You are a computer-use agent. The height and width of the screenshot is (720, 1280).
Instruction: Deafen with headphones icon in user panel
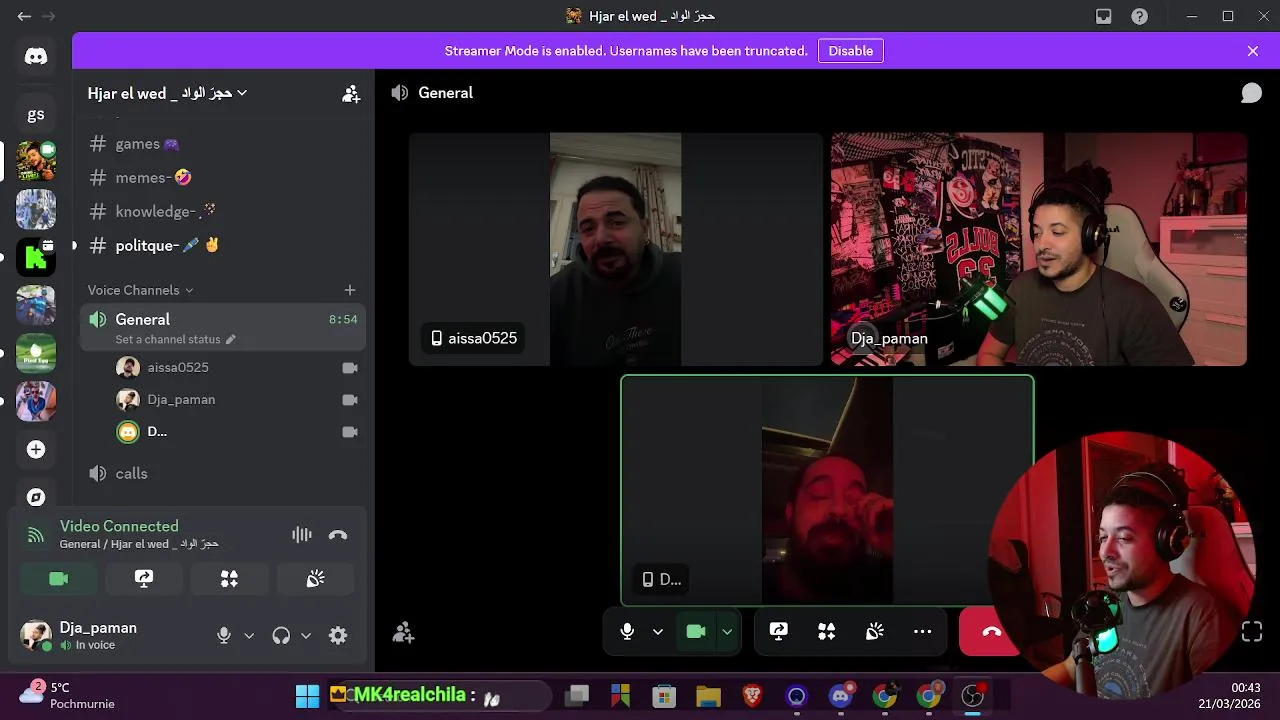click(x=281, y=635)
